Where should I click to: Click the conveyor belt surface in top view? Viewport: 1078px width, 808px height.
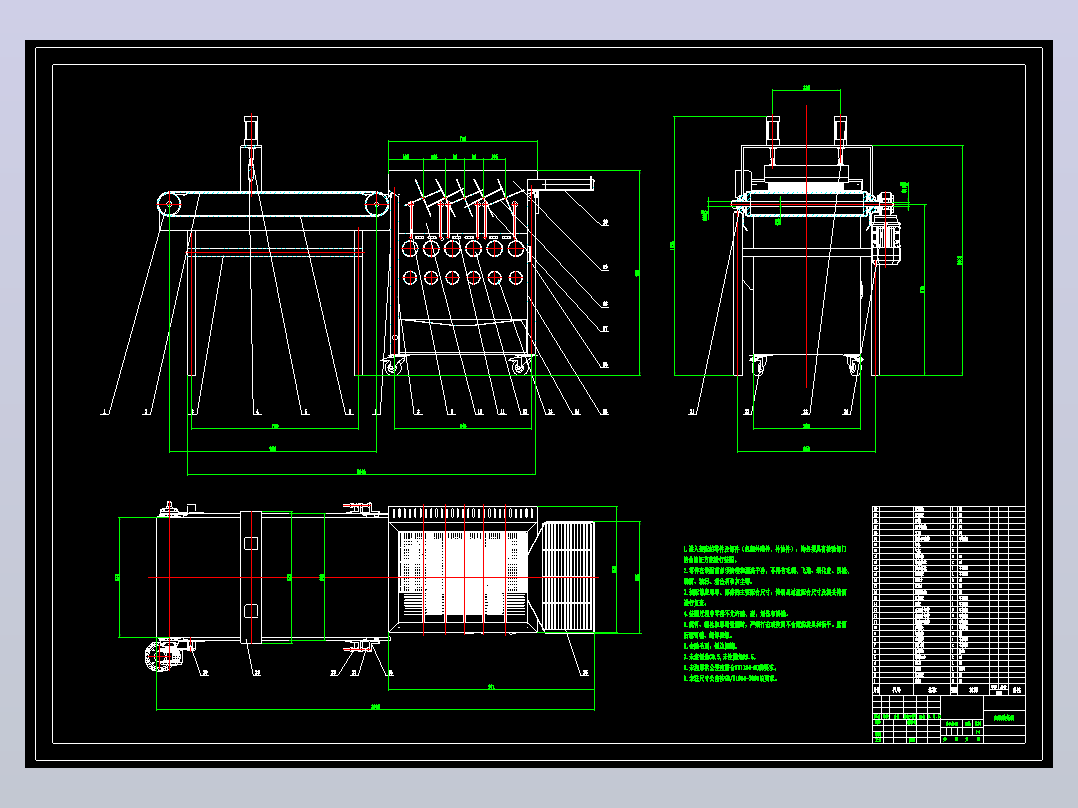click(272, 576)
